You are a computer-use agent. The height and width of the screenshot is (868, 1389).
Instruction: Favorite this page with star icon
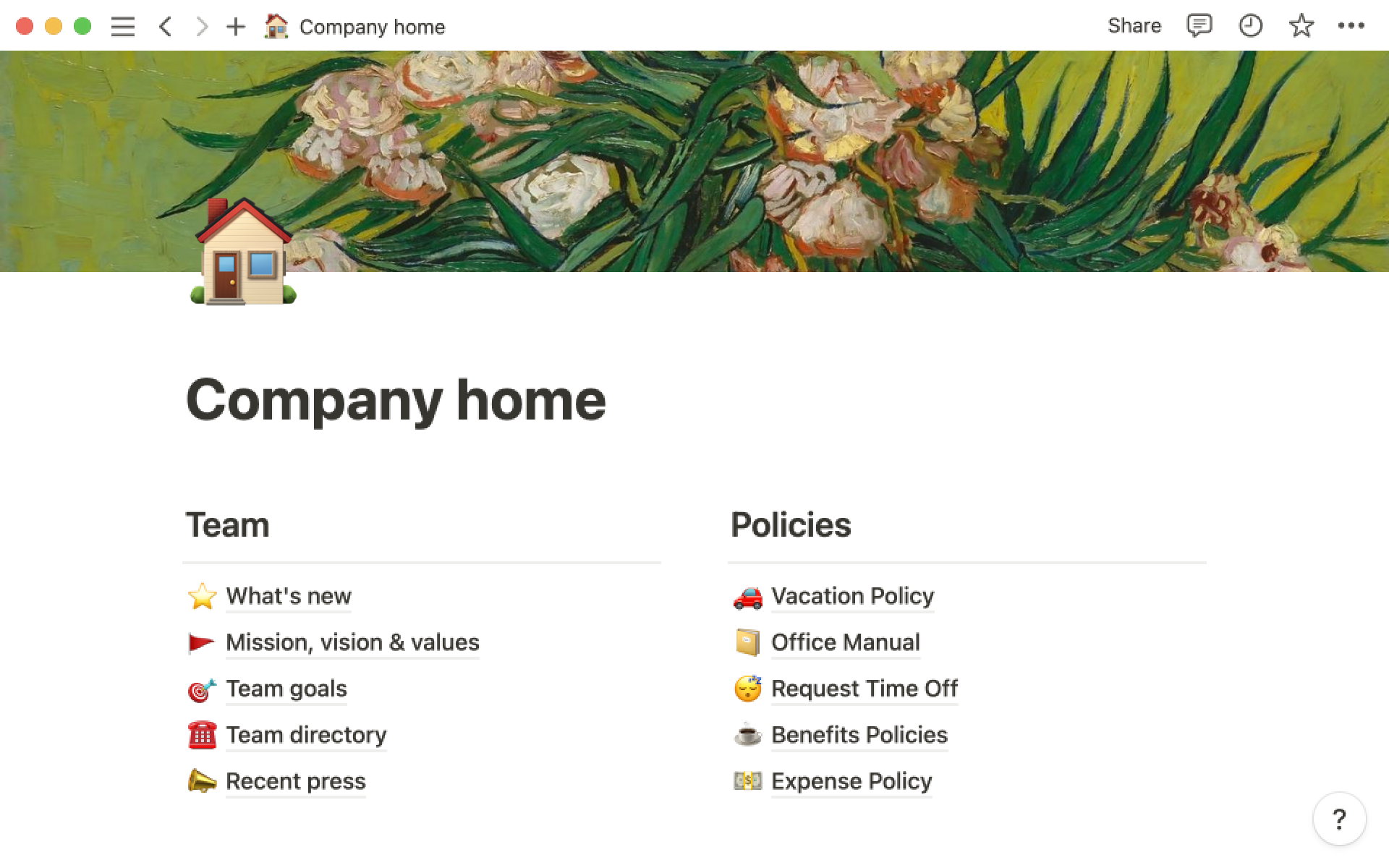pos(1301,26)
